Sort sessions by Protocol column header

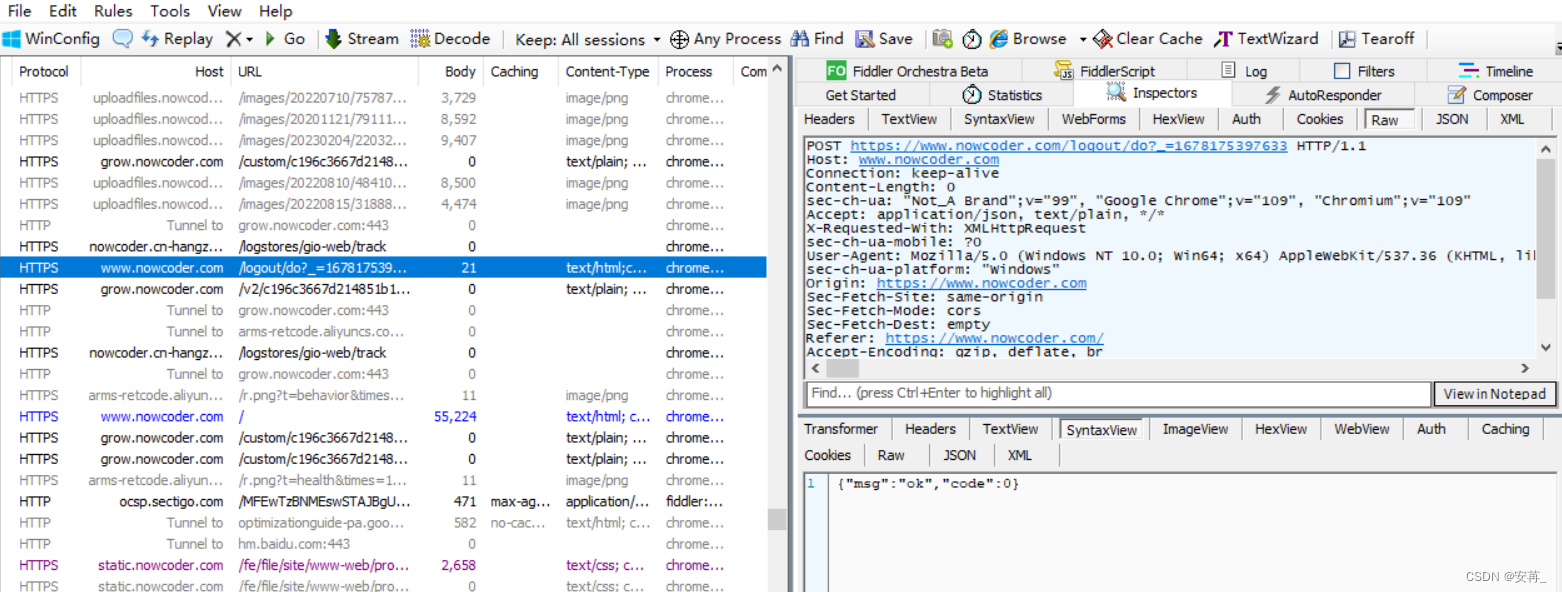(44, 72)
